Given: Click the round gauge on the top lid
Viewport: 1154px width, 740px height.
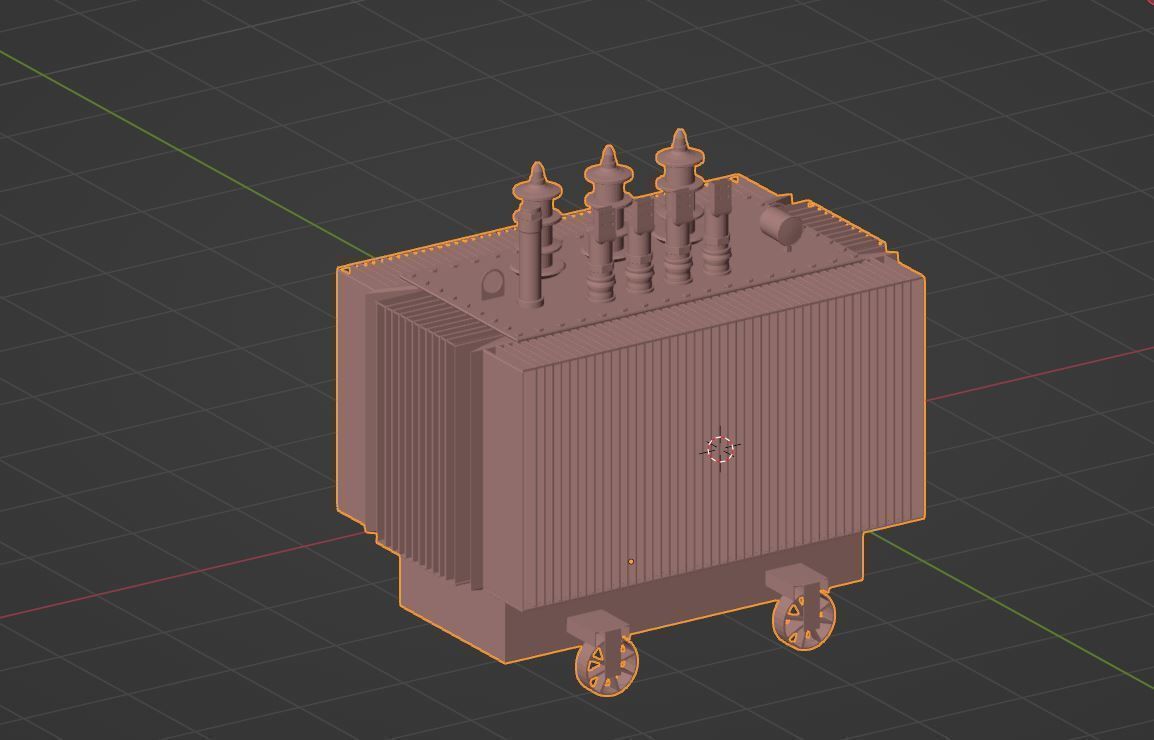Looking at the screenshot, I should [x=492, y=284].
